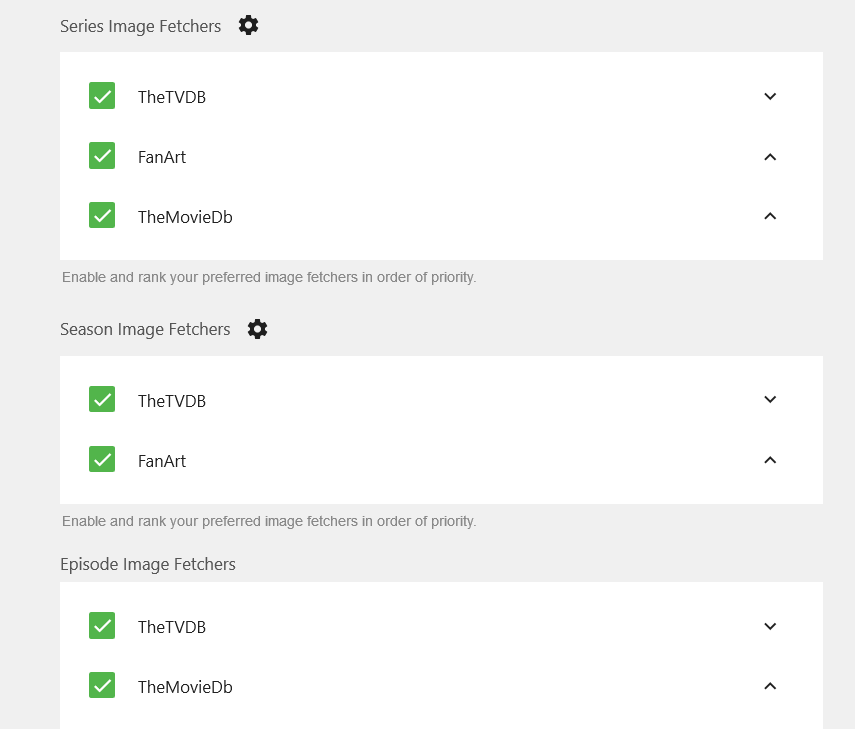
Task: Click TheTVDB label in Episode fetchers
Action: (x=172, y=627)
